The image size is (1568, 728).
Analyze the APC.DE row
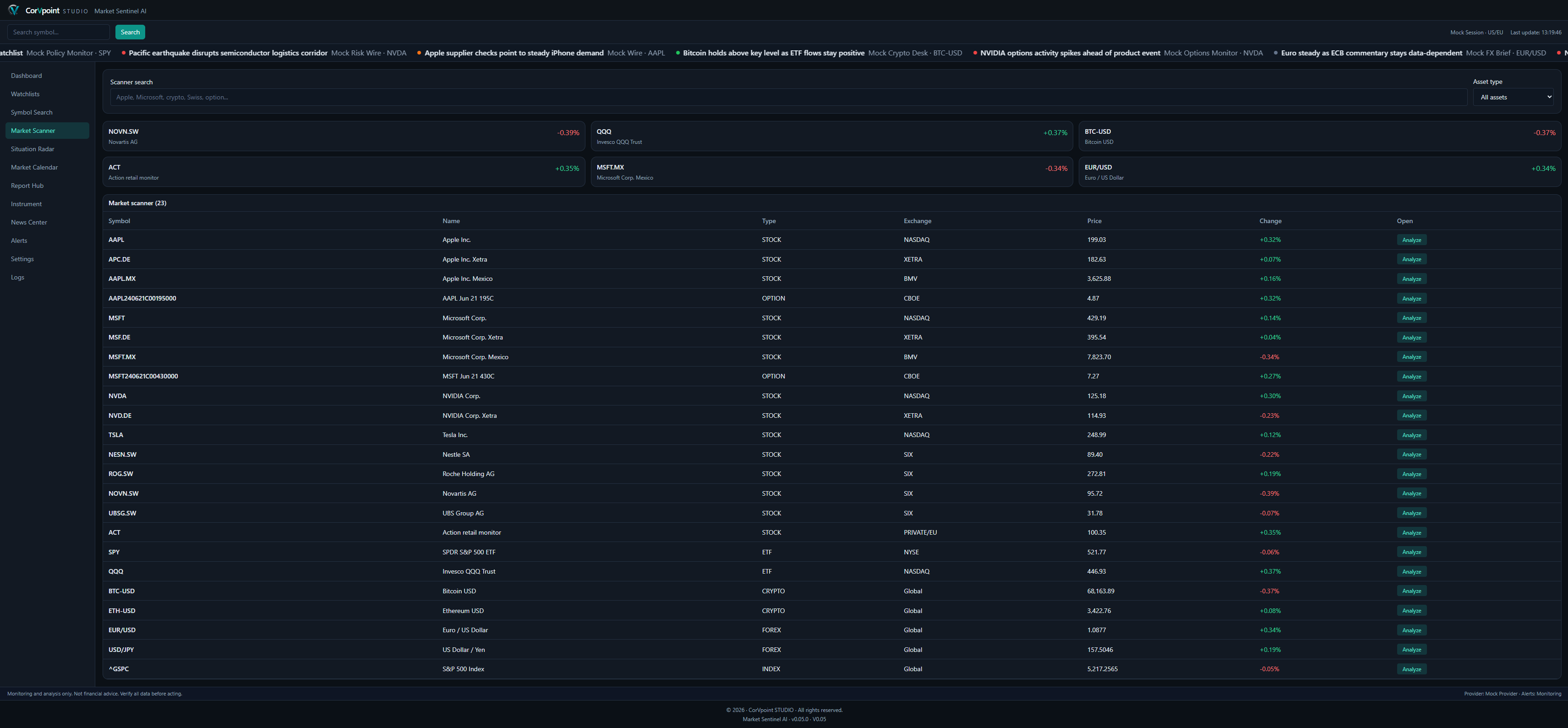[x=1411, y=259]
